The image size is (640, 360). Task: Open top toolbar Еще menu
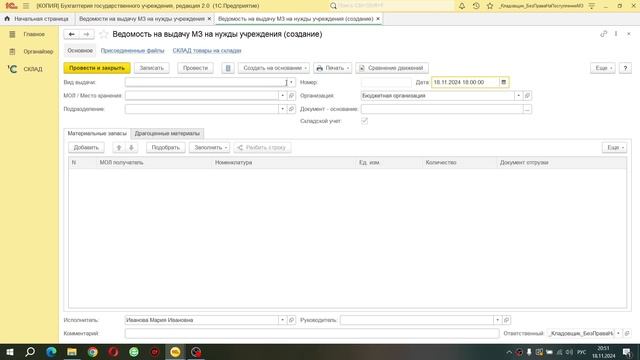click(603, 68)
